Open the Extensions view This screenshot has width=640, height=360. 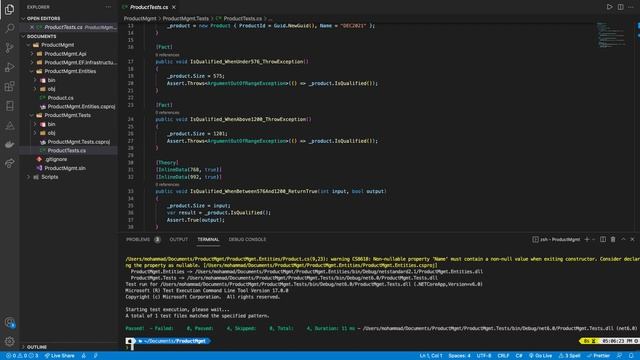[9, 87]
